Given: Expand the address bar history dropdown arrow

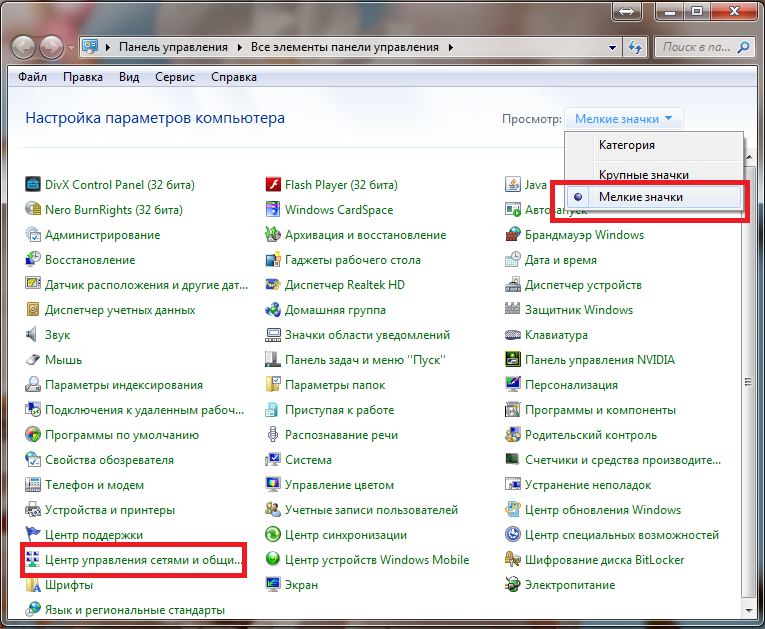Looking at the screenshot, I should point(612,48).
